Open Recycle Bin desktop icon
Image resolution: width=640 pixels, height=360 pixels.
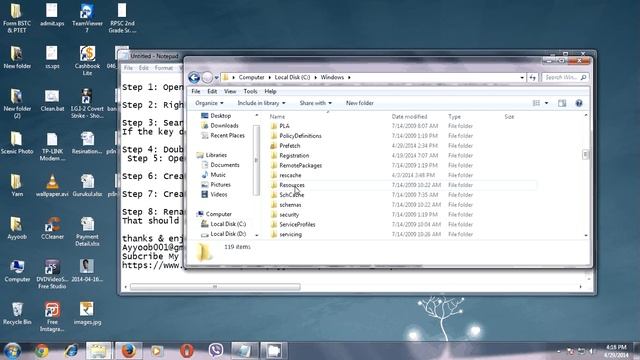[x=17, y=313]
